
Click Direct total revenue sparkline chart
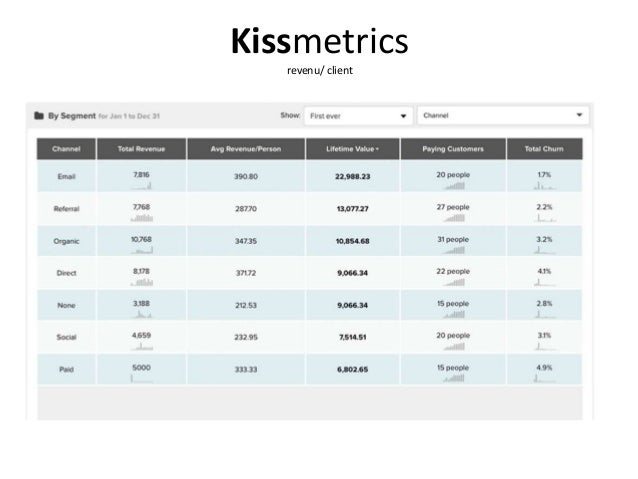[x=141, y=282]
